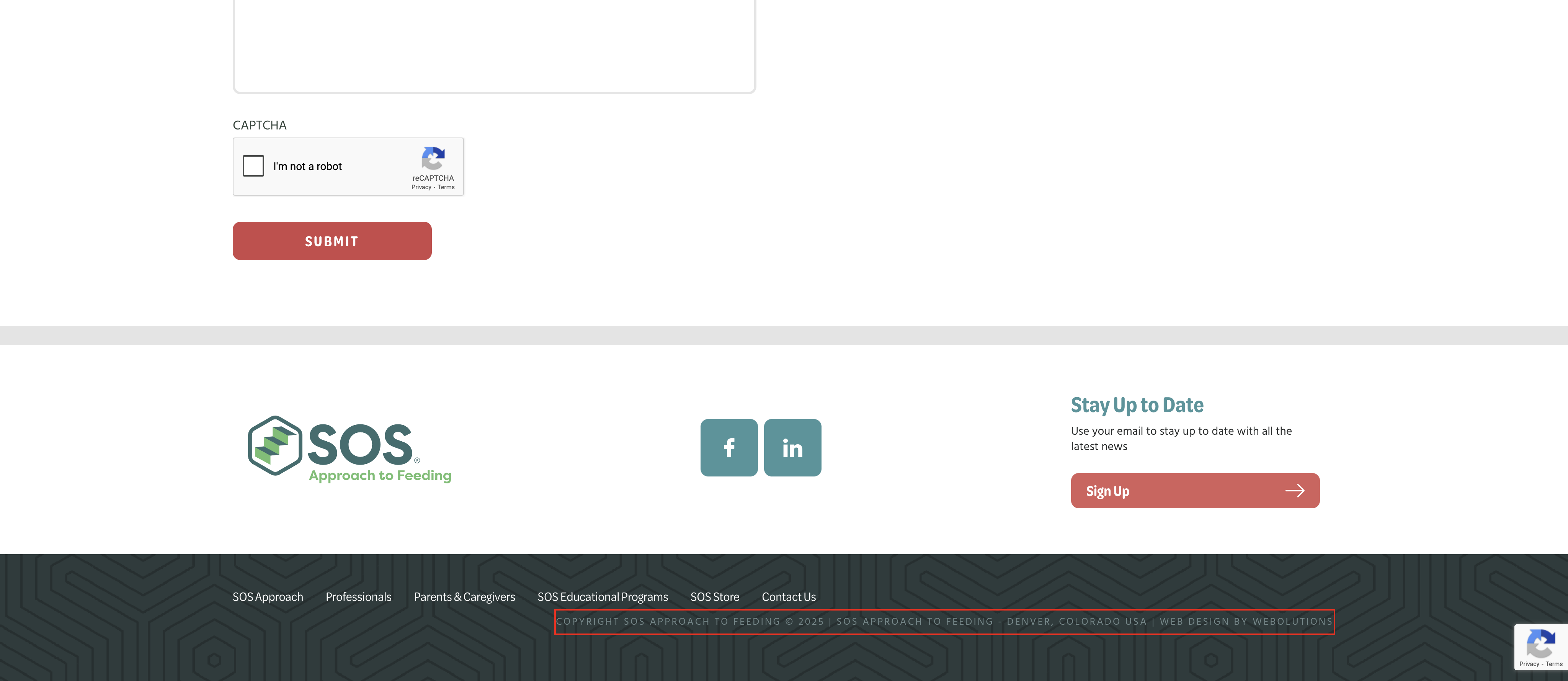Image resolution: width=1568 pixels, height=681 pixels.
Task: Go to Professionals in footer menu
Action: point(359,597)
